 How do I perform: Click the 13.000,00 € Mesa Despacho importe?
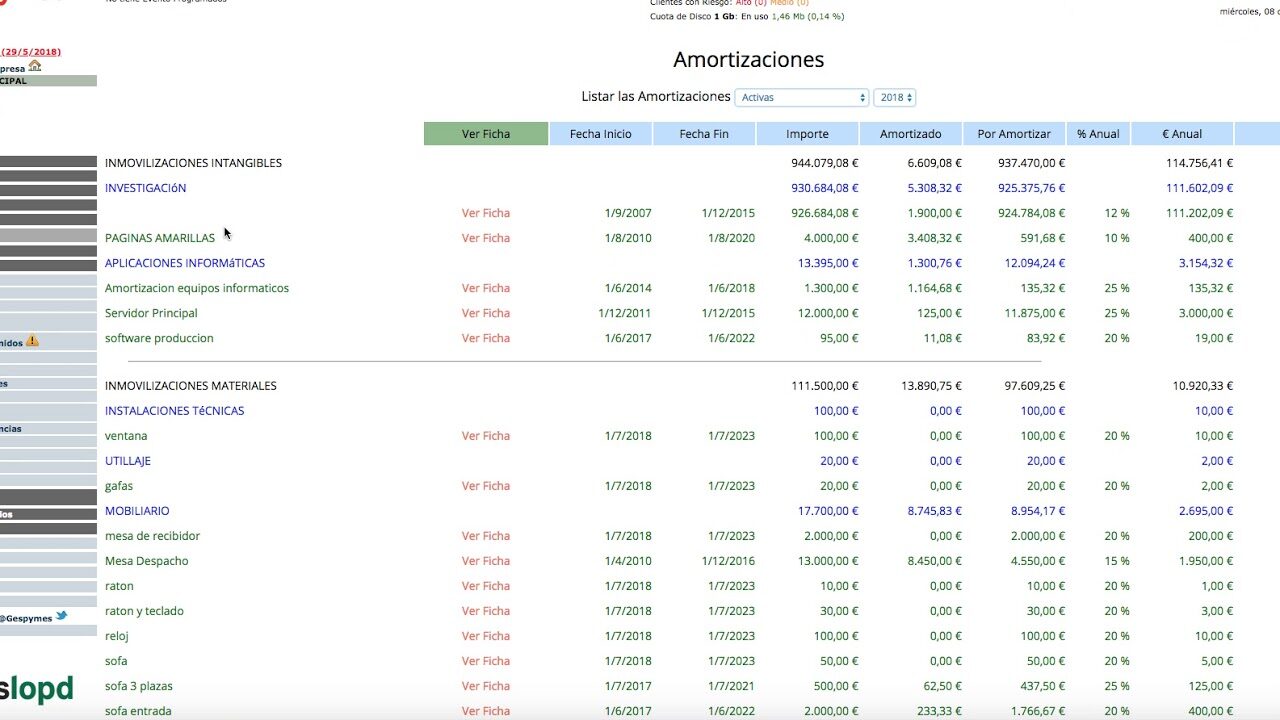coord(828,561)
